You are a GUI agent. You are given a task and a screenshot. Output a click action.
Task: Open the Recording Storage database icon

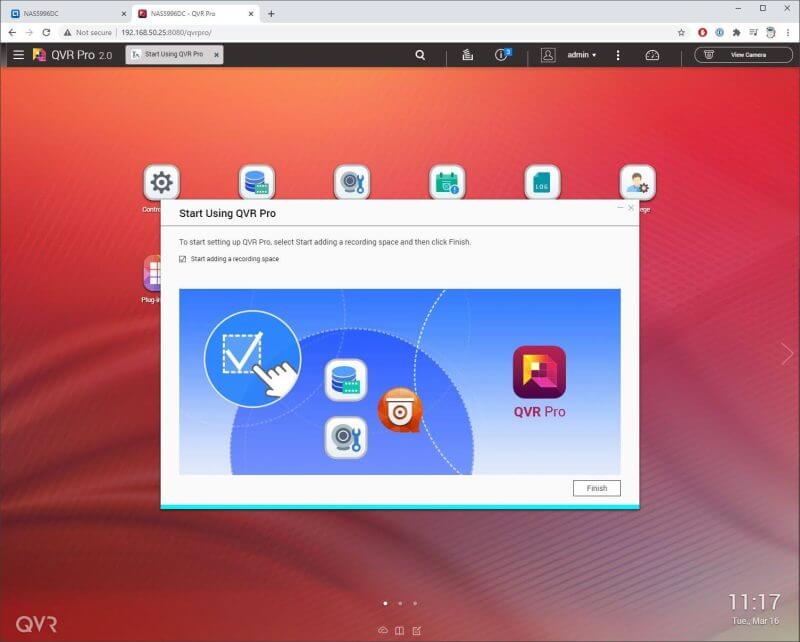click(257, 183)
